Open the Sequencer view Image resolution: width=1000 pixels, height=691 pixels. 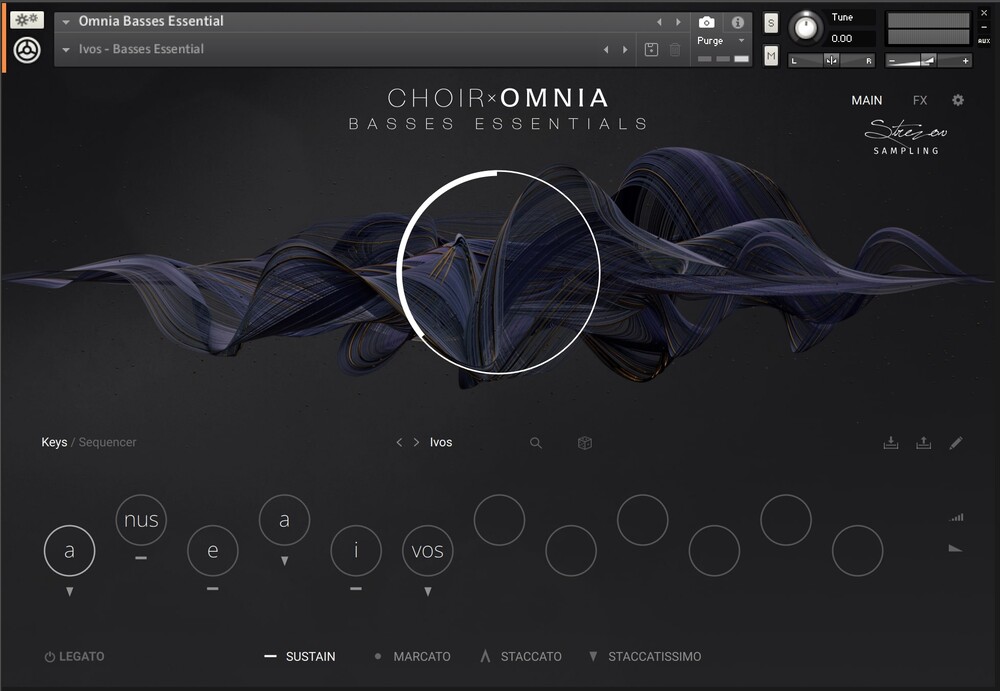[x=107, y=441]
